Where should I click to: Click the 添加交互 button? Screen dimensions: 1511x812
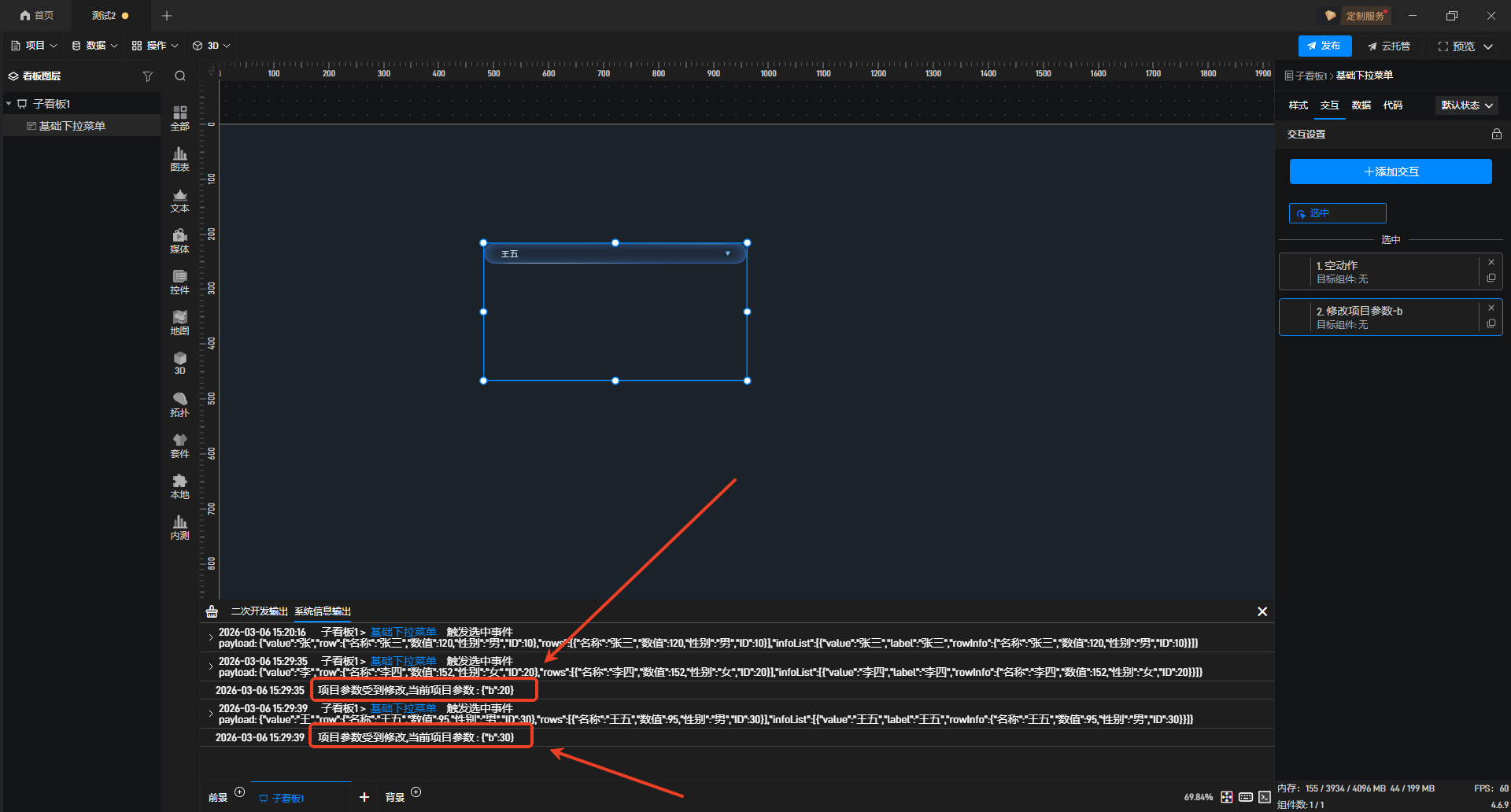1391,172
